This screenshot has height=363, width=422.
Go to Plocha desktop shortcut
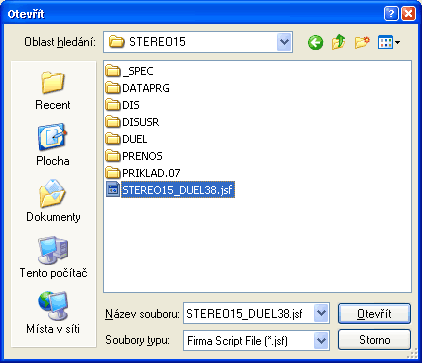click(x=53, y=145)
